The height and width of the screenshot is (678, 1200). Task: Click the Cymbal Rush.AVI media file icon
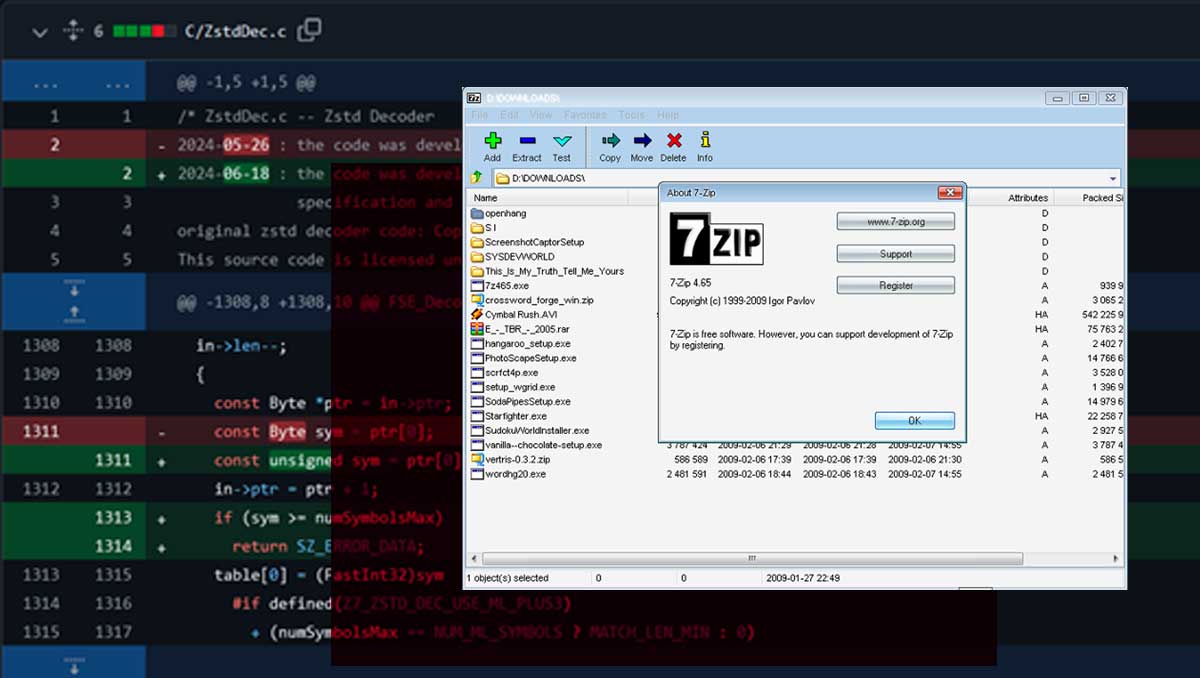pyautogui.click(x=477, y=314)
